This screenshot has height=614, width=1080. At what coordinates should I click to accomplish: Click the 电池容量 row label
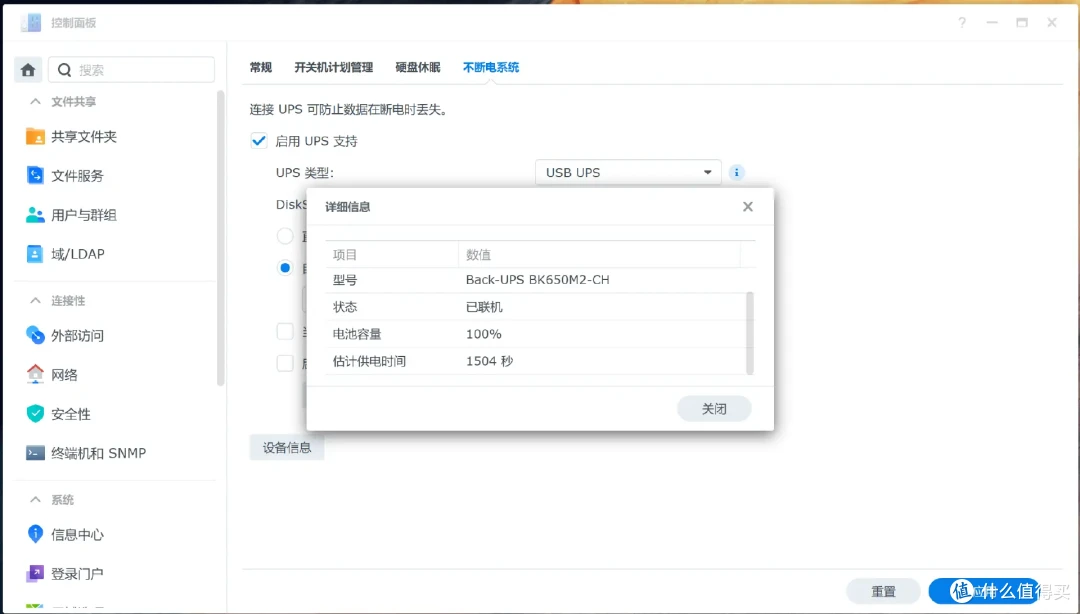click(357, 334)
